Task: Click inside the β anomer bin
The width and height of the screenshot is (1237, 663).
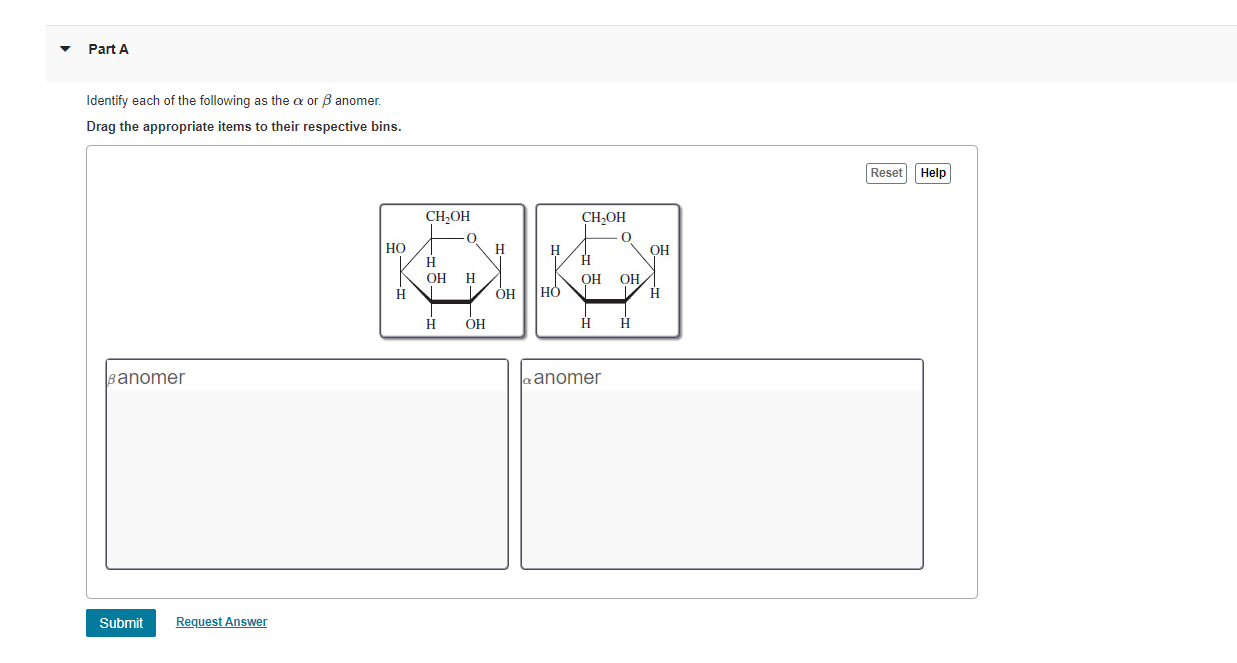Action: pyautogui.click(x=306, y=470)
